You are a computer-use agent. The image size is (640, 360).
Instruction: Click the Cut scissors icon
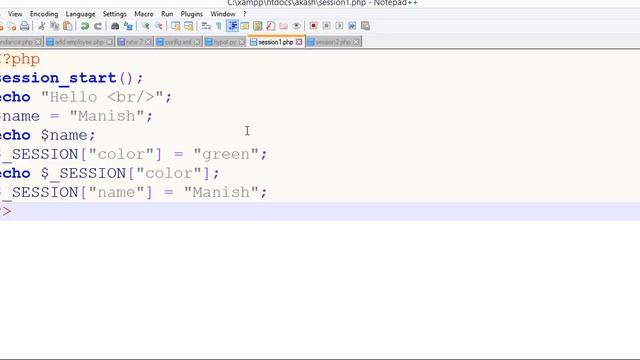[x=41, y=26]
